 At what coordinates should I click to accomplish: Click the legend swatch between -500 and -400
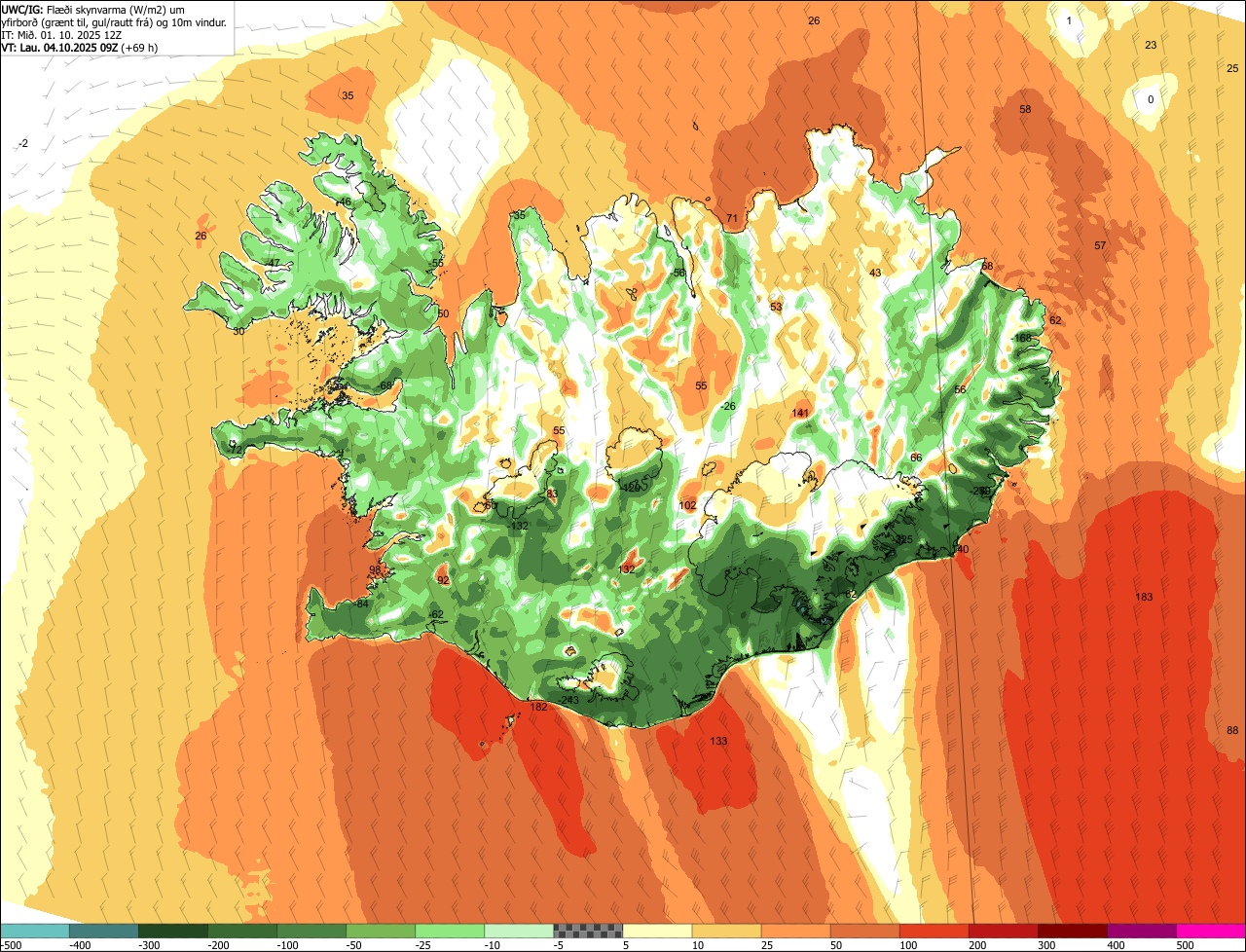(35, 931)
